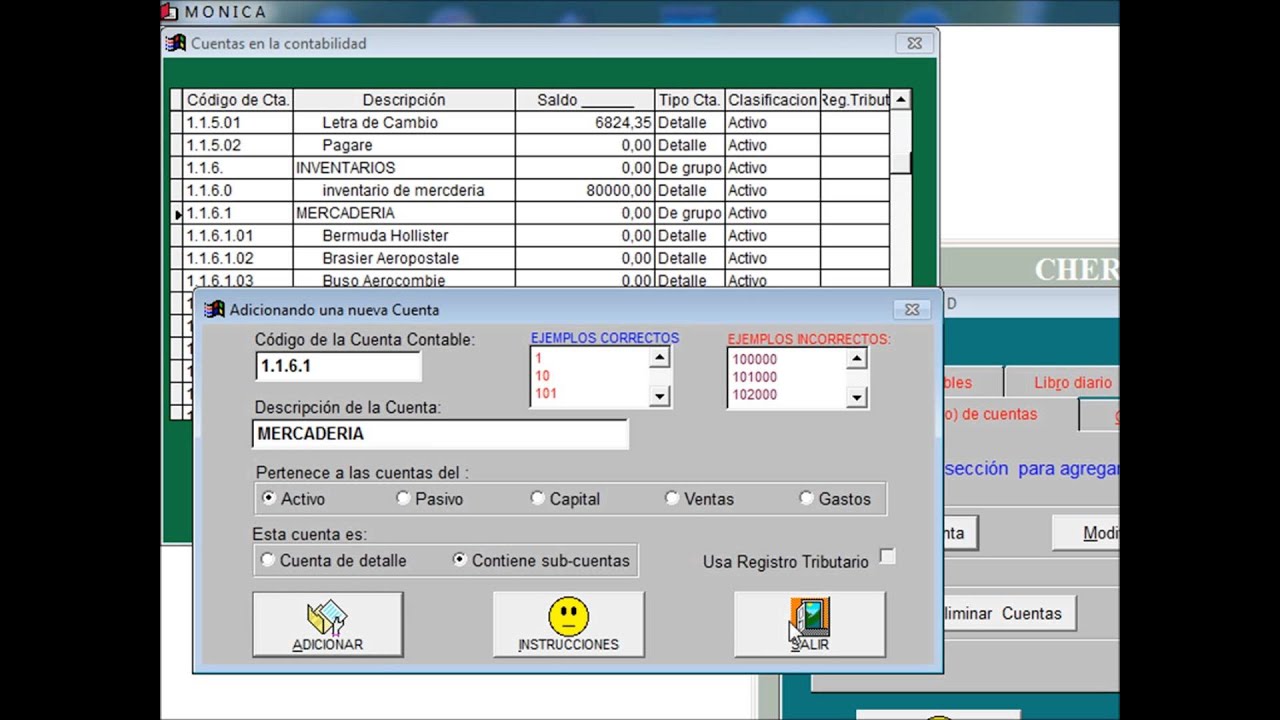Select example 10 in Ejemplos Correctos
This screenshot has height=720, width=1280.
(542, 376)
